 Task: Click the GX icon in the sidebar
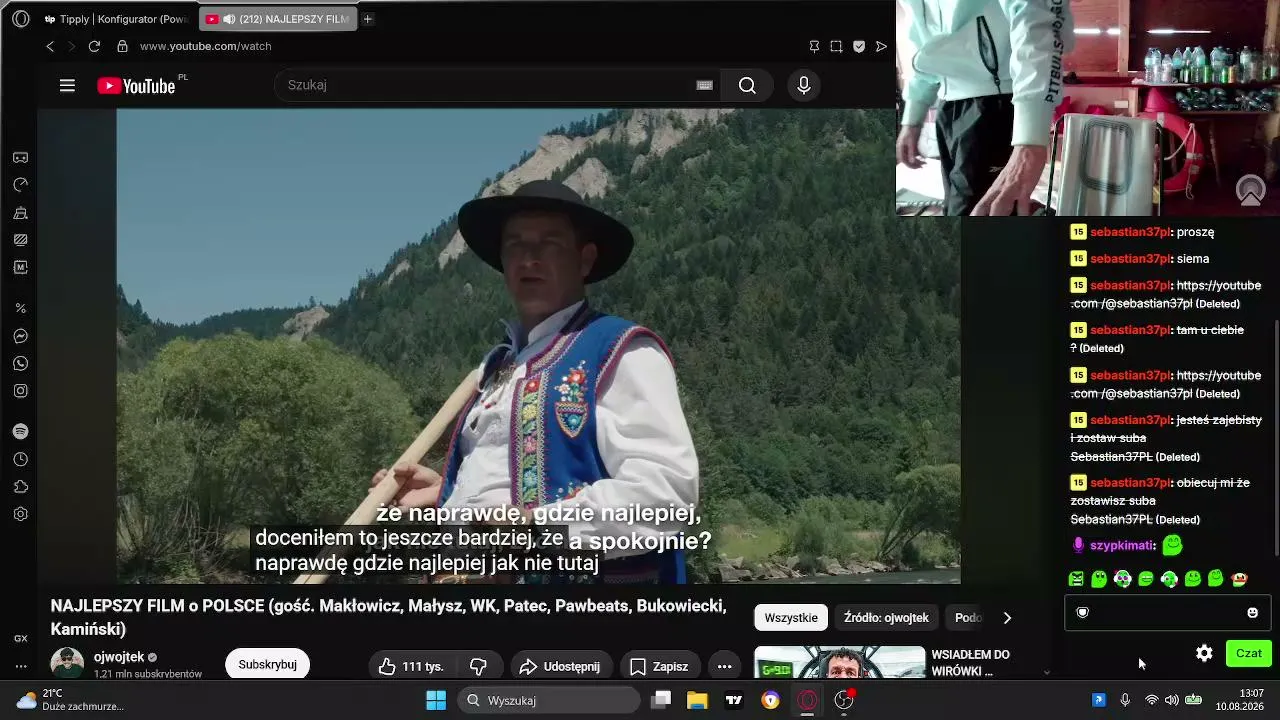click(20, 638)
